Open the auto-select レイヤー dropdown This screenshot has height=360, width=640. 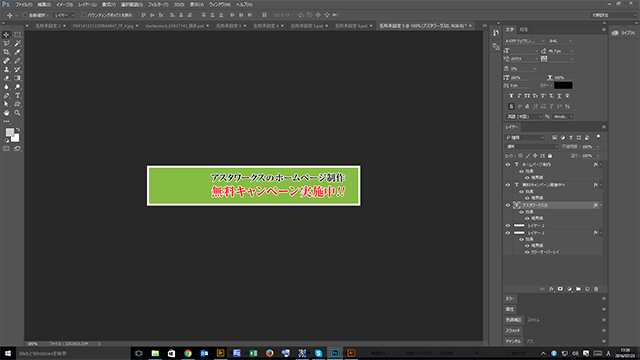point(64,15)
